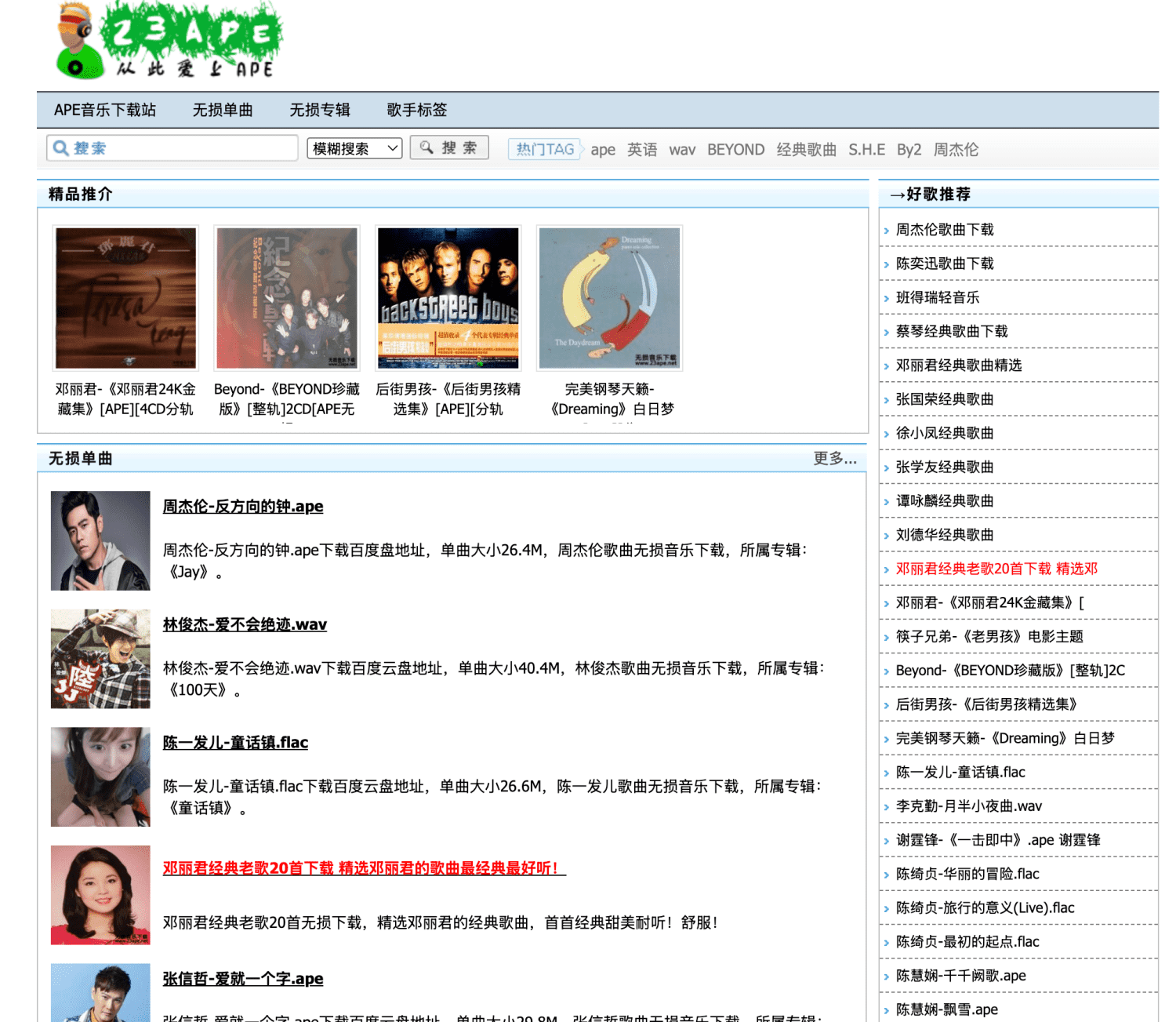
Task: Open 张国荣经典歌曲 in the sidebar
Action: 945,399
